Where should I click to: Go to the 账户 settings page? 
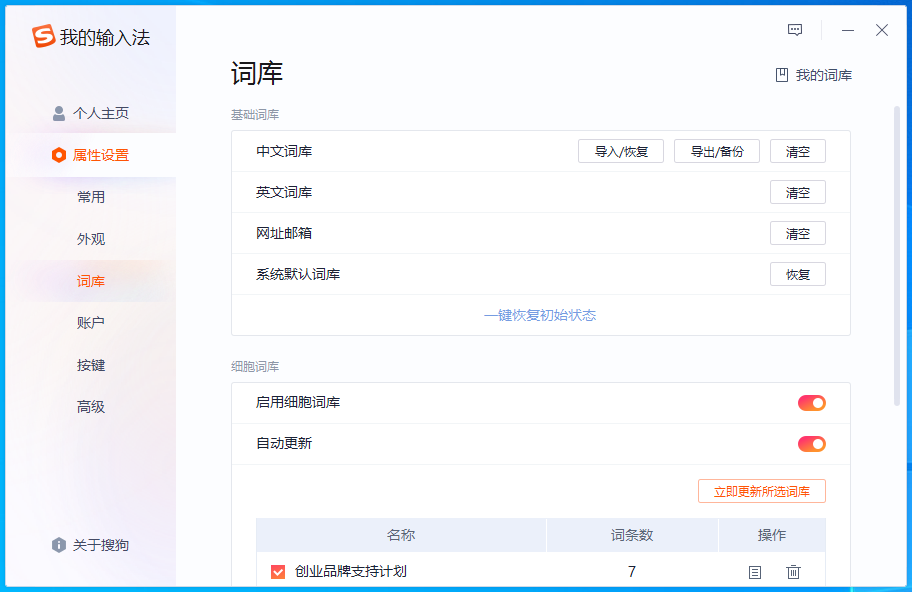(91, 323)
